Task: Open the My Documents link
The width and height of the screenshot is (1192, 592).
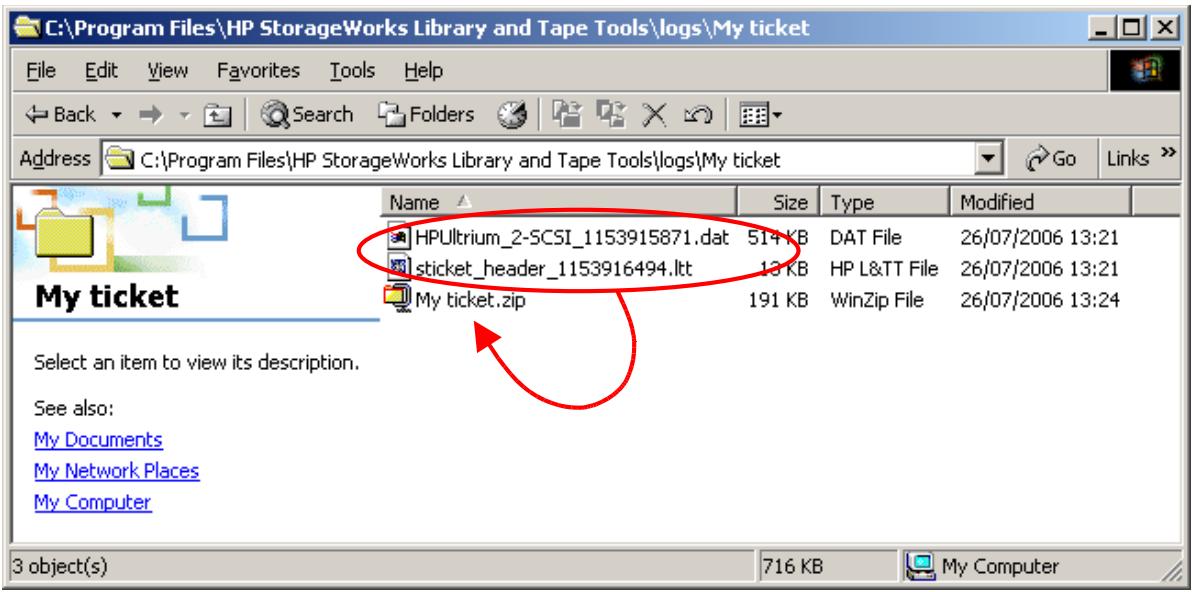Action: click(98, 440)
